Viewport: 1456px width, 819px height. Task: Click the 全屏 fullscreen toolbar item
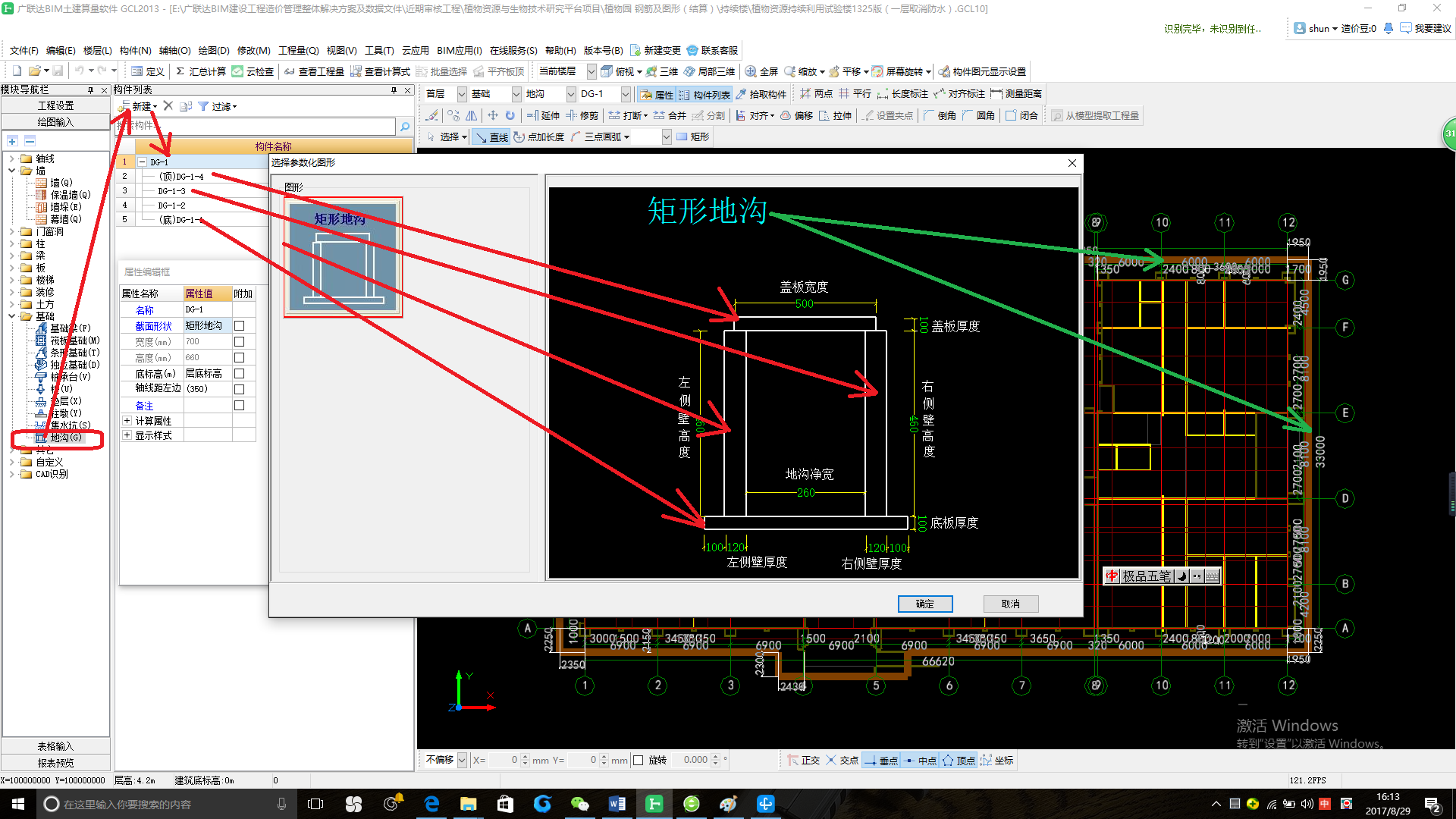pos(762,71)
